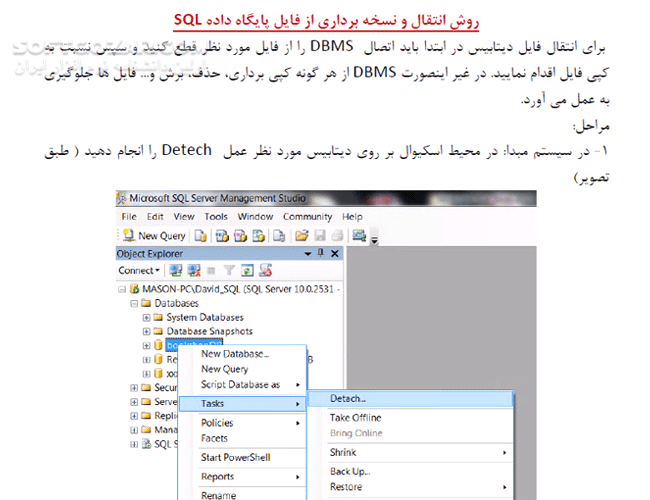Click the Stop square icon in Object Explorer
This screenshot has height=500, width=650.
[211, 271]
